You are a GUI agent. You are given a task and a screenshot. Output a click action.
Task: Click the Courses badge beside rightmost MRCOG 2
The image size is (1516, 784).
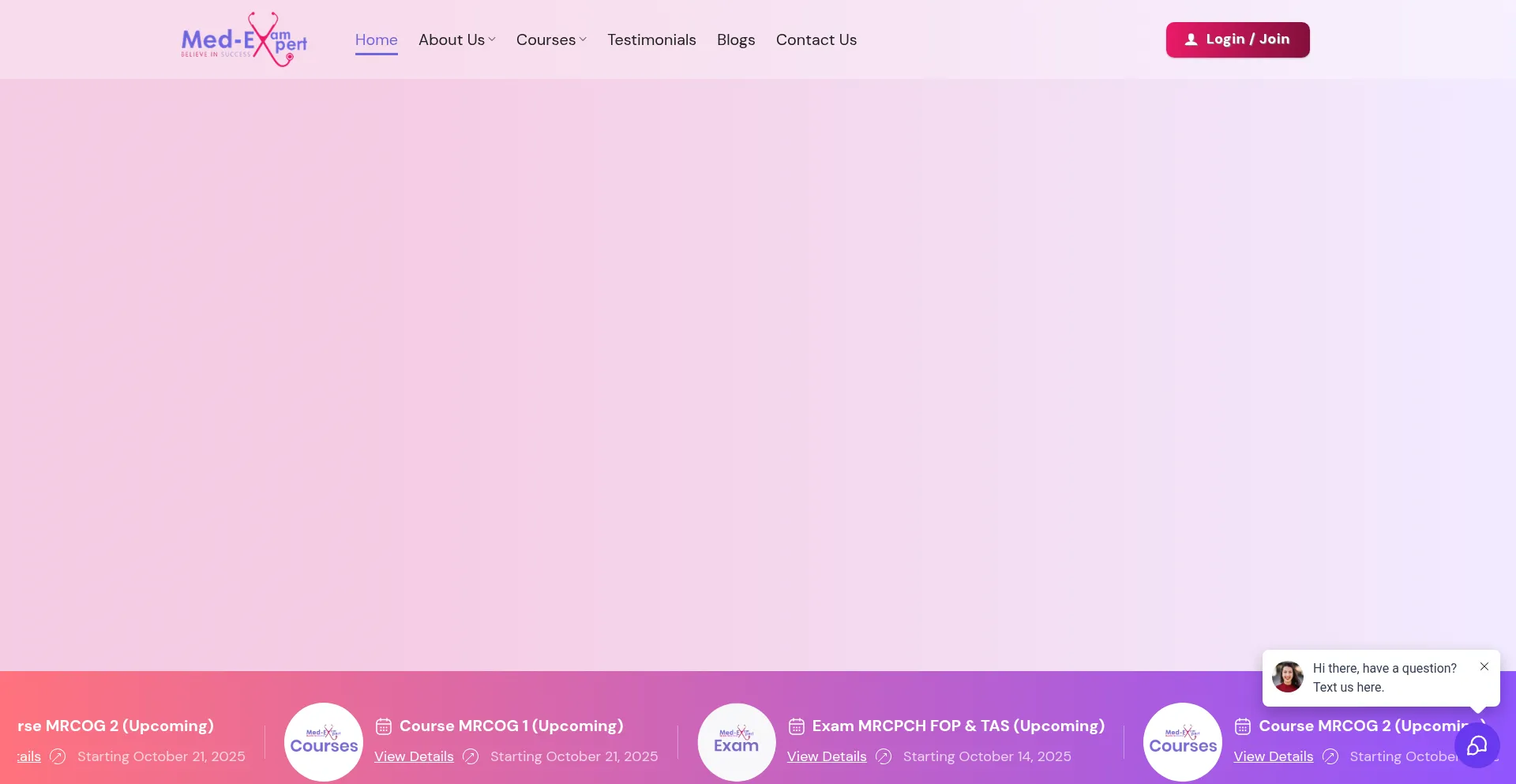click(x=1182, y=742)
